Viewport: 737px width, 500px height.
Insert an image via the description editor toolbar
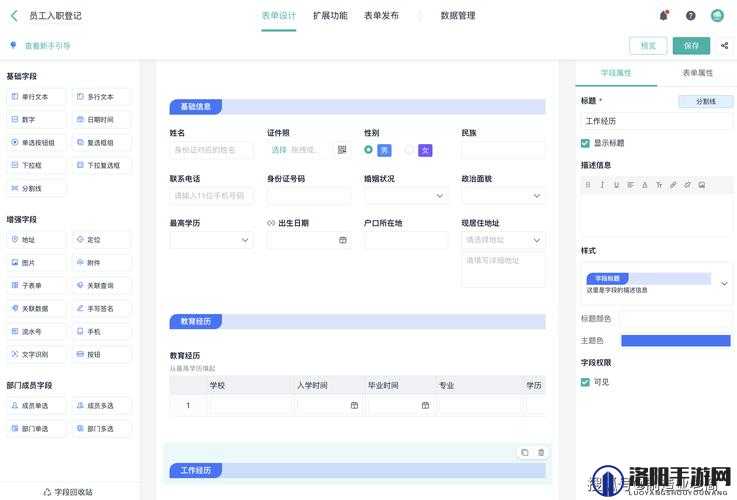coord(702,185)
